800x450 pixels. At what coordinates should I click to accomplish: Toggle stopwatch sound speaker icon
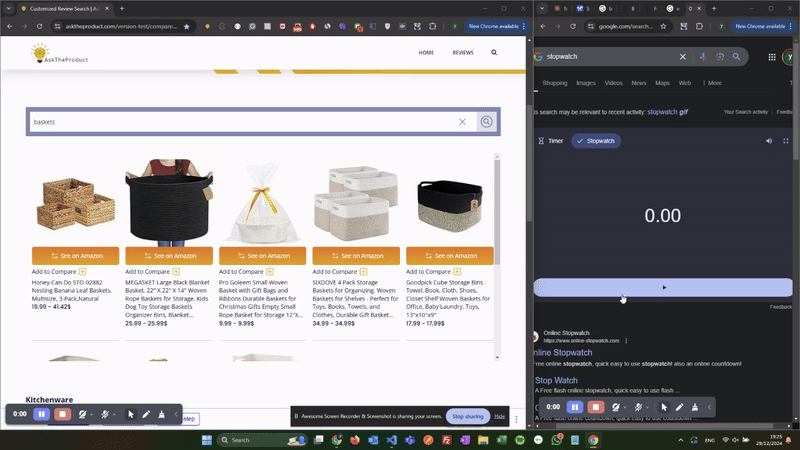pos(769,141)
